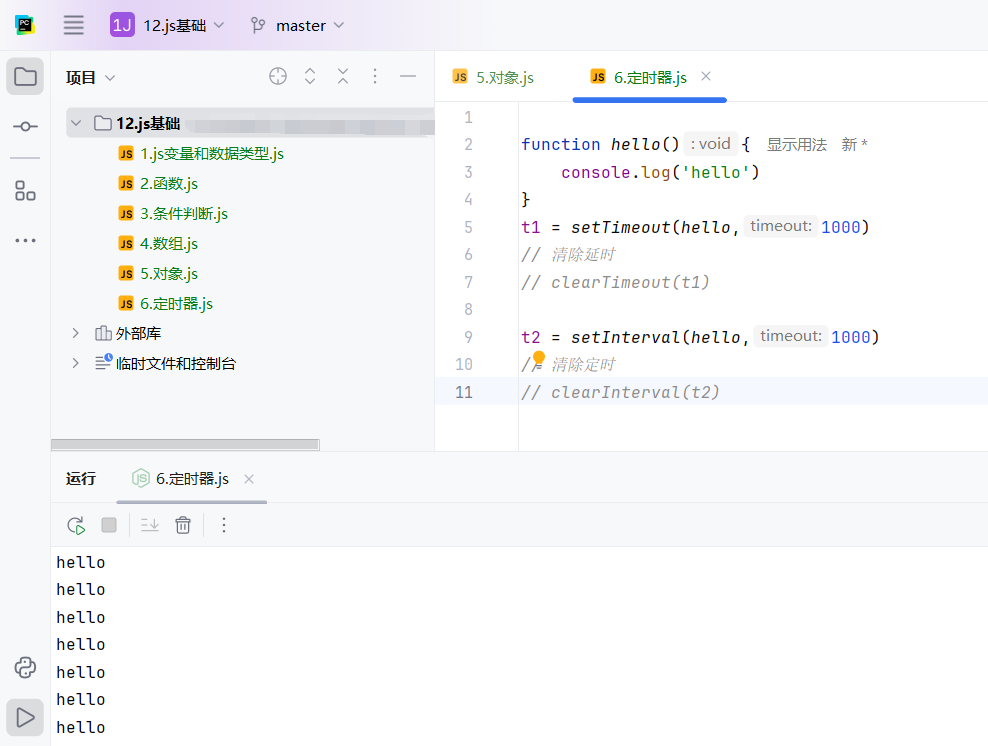Click the yellow lightbulb quick-fix icon
The image size is (988, 746).
pyautogui.click(x=538, y=359)
